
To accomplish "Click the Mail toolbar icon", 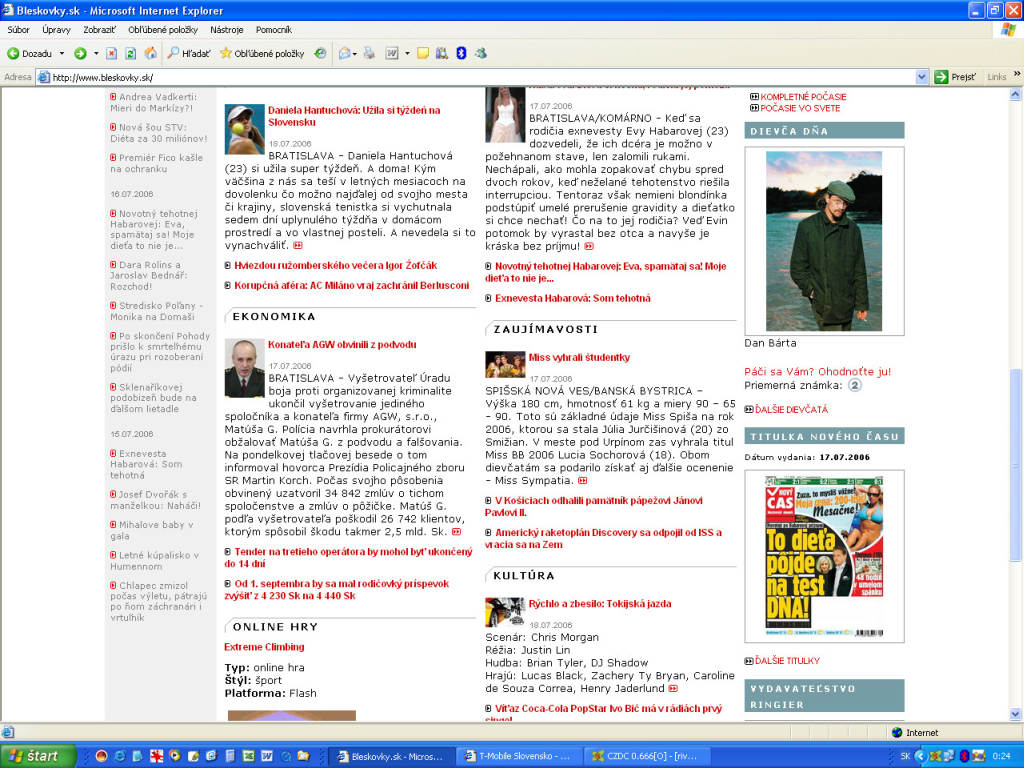I will pyautogui.click(x=344, y=54).
